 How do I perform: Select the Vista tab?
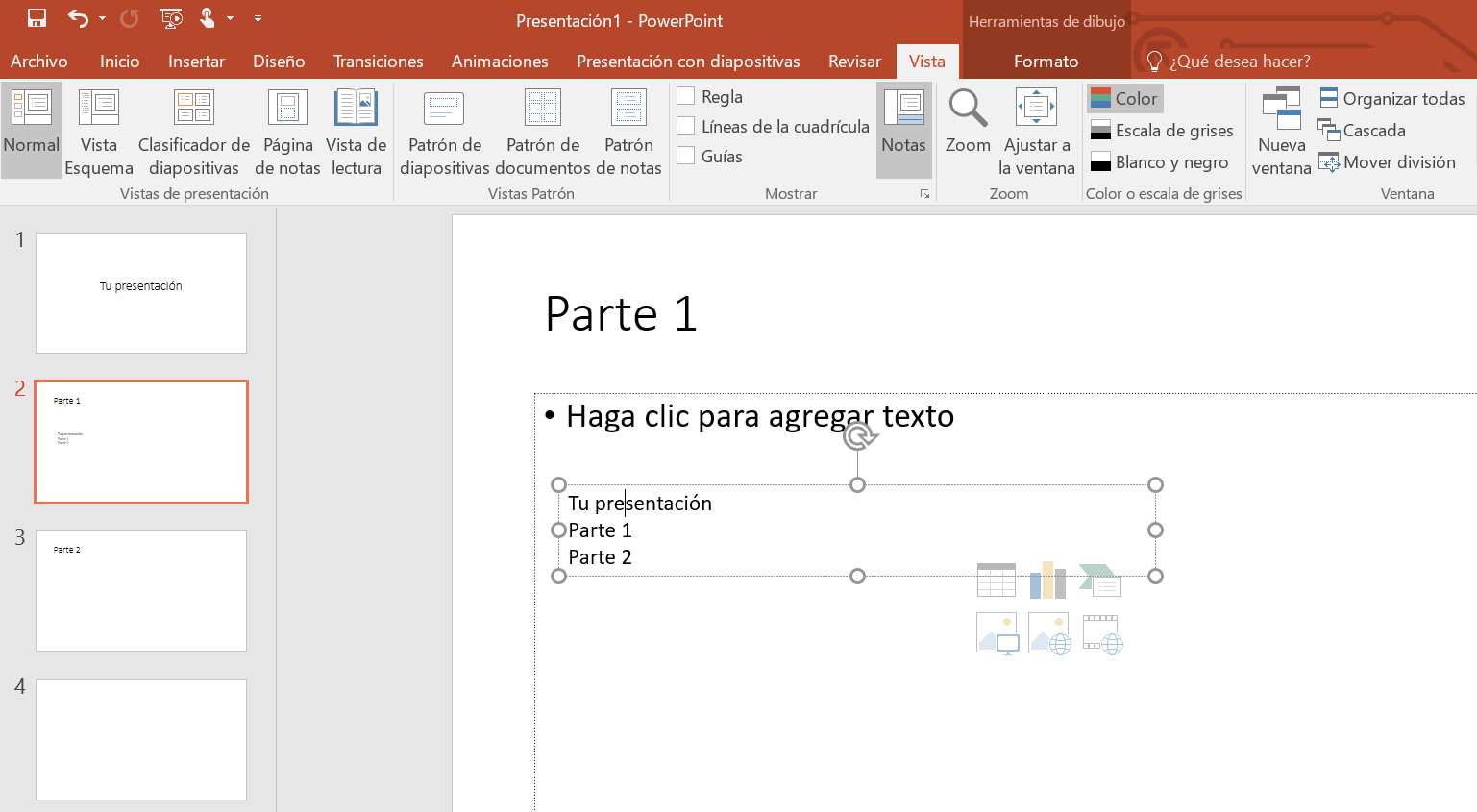pyautogui.click(x=927, y=62)
